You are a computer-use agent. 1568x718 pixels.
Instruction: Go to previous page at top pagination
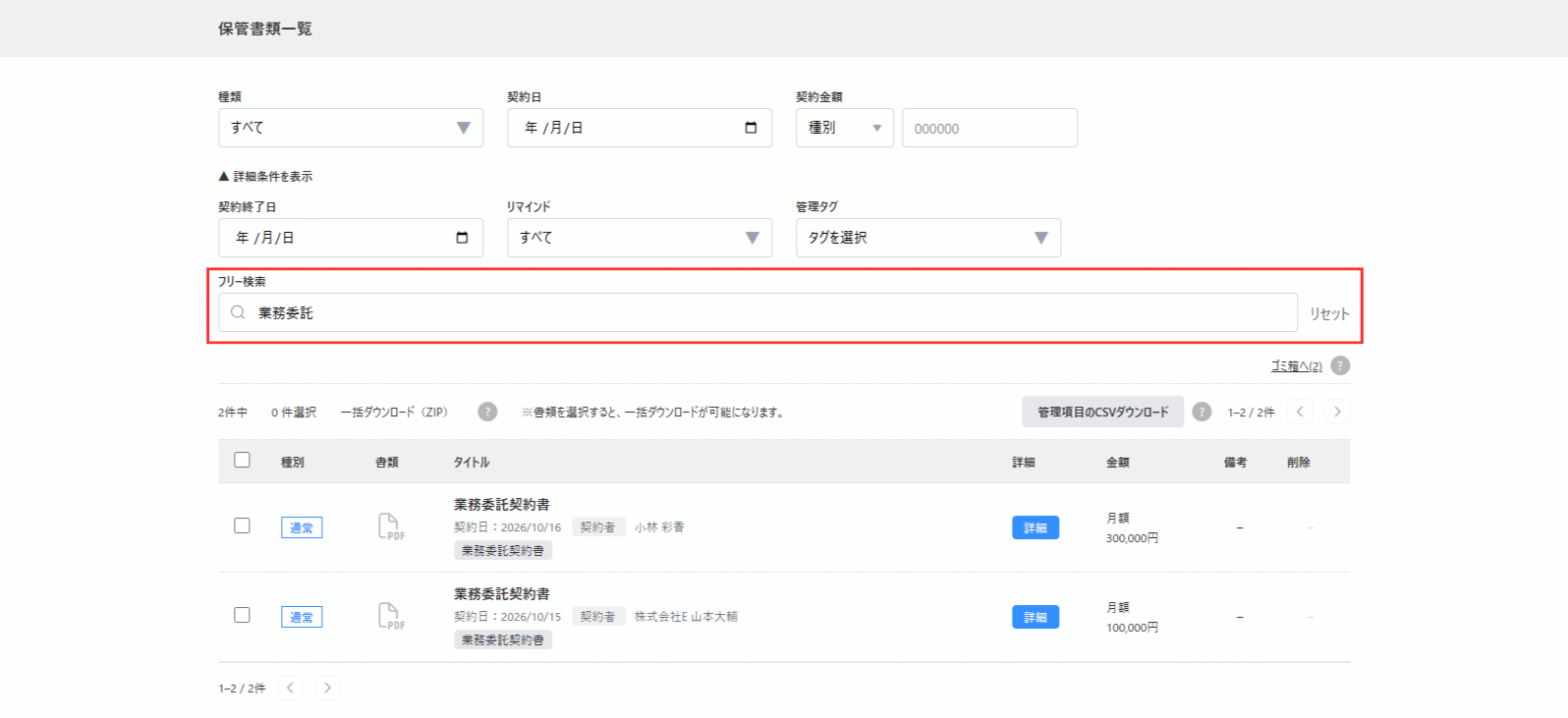pyautogui.click(x=1300, y=412)
